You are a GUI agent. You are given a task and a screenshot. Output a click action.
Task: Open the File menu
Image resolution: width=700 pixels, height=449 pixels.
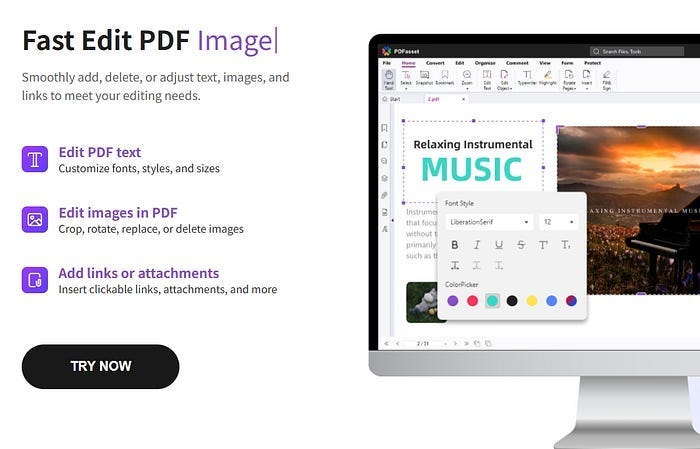click(x=387, y=63)
